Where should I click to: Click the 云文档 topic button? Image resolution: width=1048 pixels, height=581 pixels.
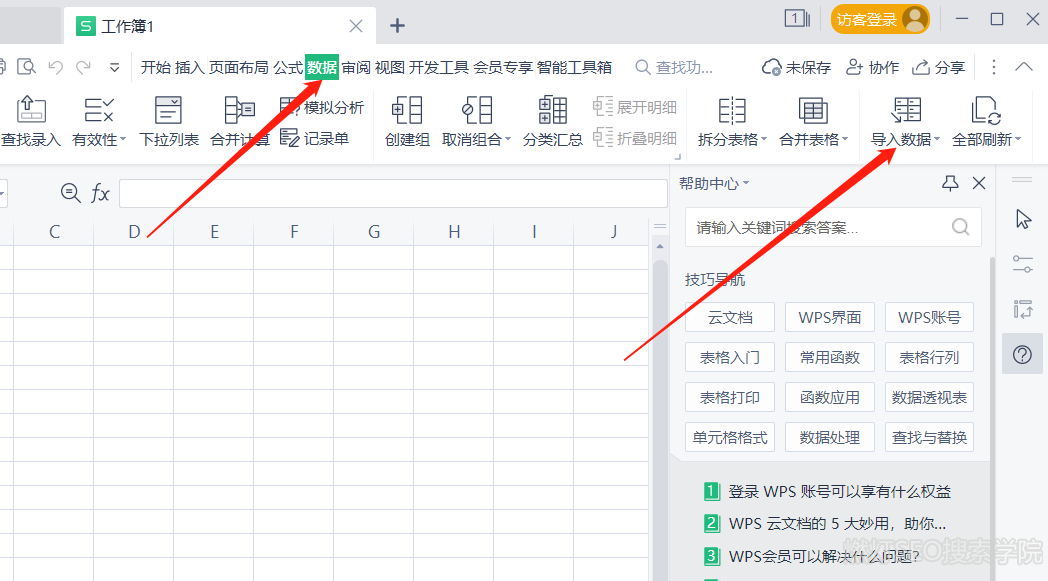click(x=730, y=317)
